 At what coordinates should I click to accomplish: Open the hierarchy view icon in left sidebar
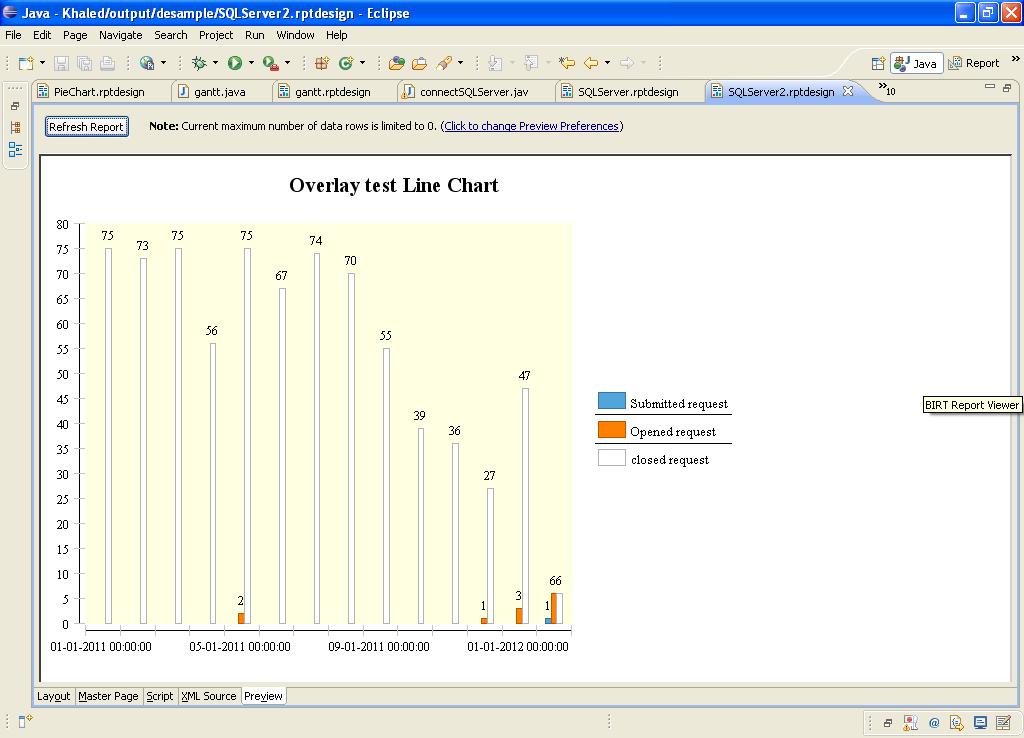(x=16, y=127)
